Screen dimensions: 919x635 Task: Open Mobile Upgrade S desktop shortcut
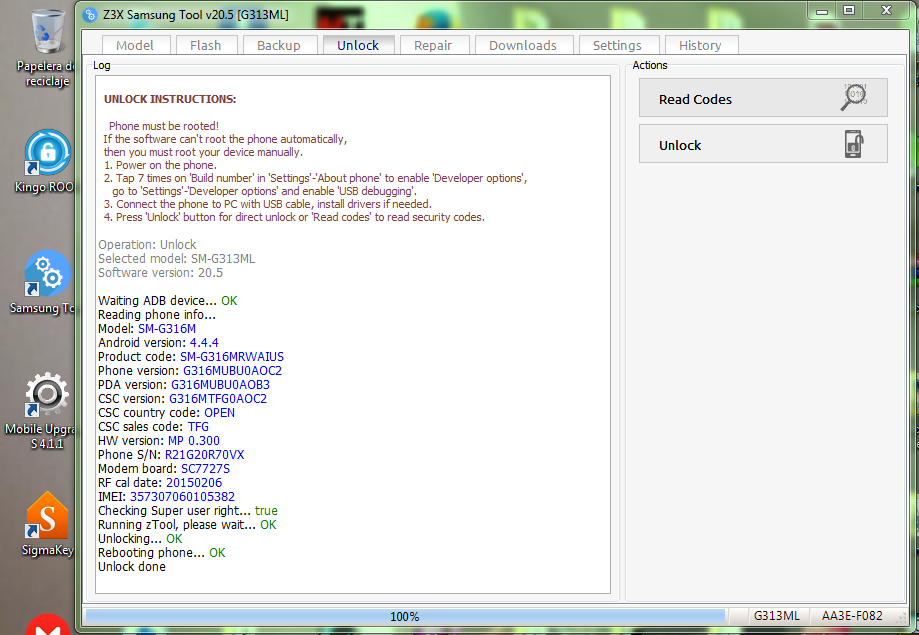(x=46, y=396)
